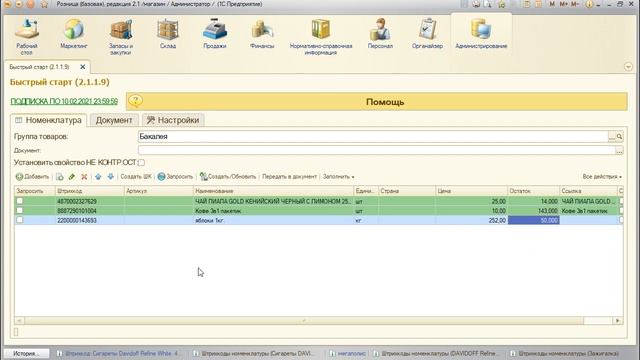Click the horizontal scrollbar right arrow

point(618,321)
